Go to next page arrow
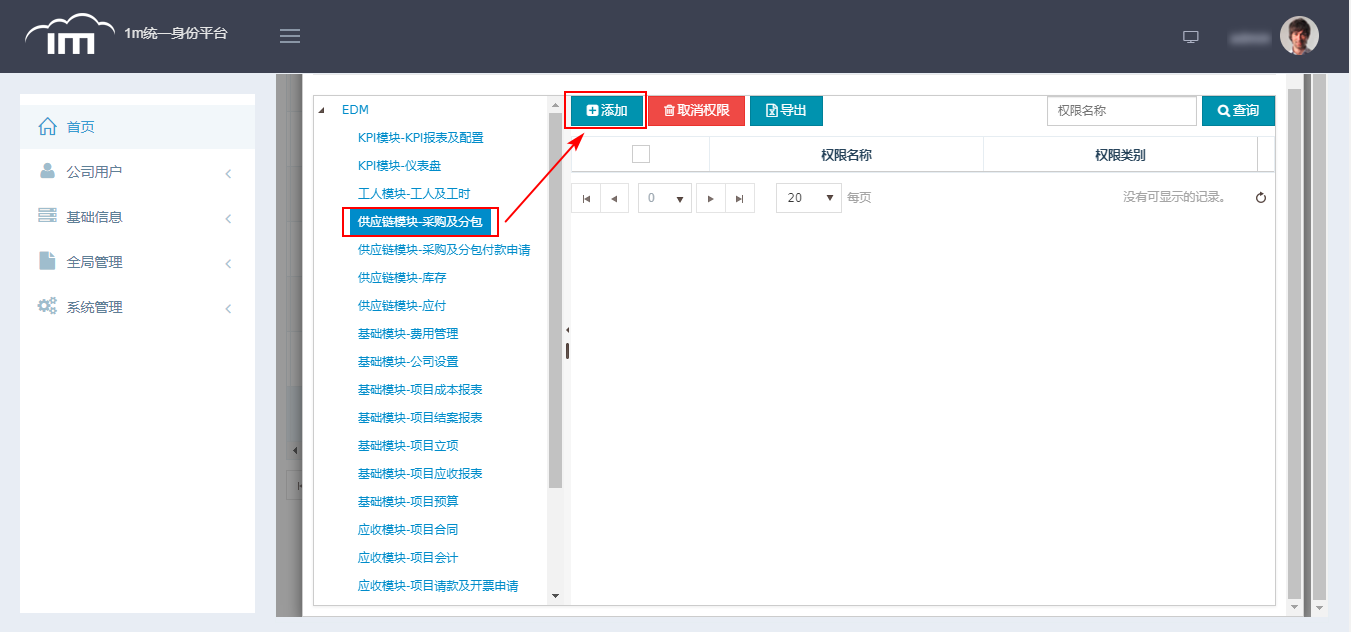 [710, 198]
